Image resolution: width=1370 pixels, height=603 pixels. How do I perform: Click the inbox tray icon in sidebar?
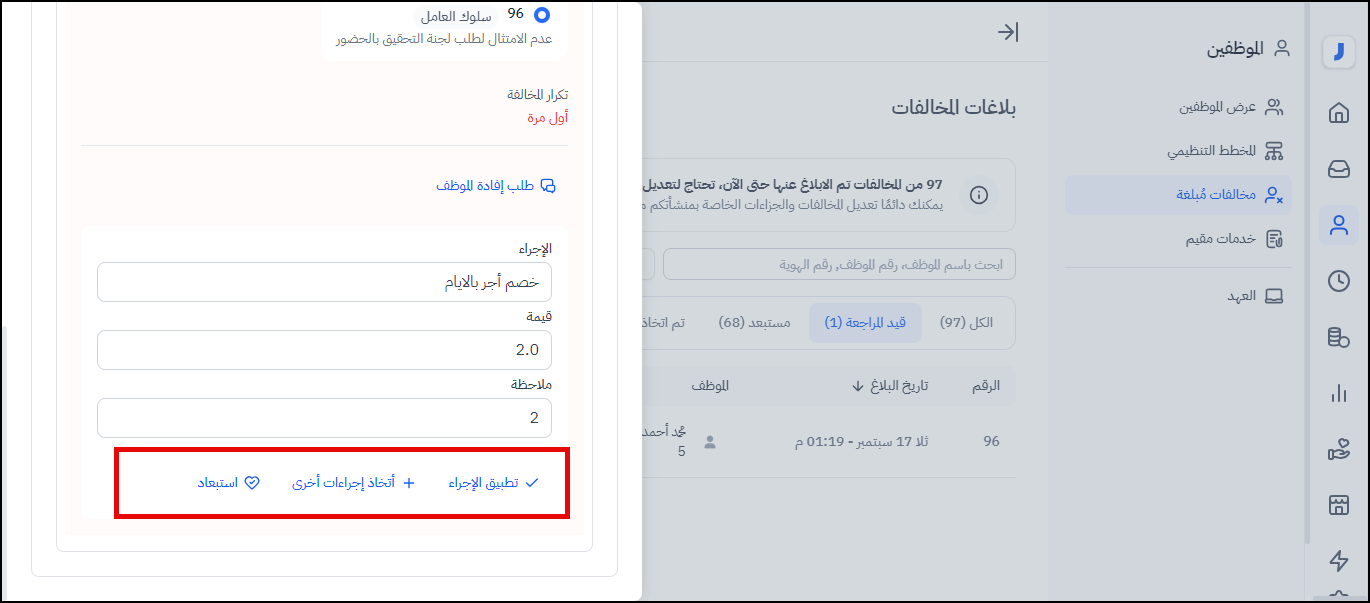[x=1338, y=169]
